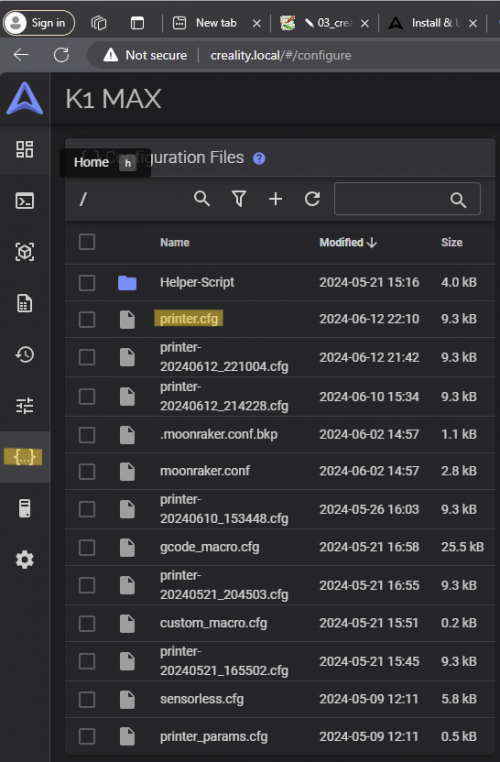
Task: Check the moonraker.conf checkbox
Action: point(87,471)
